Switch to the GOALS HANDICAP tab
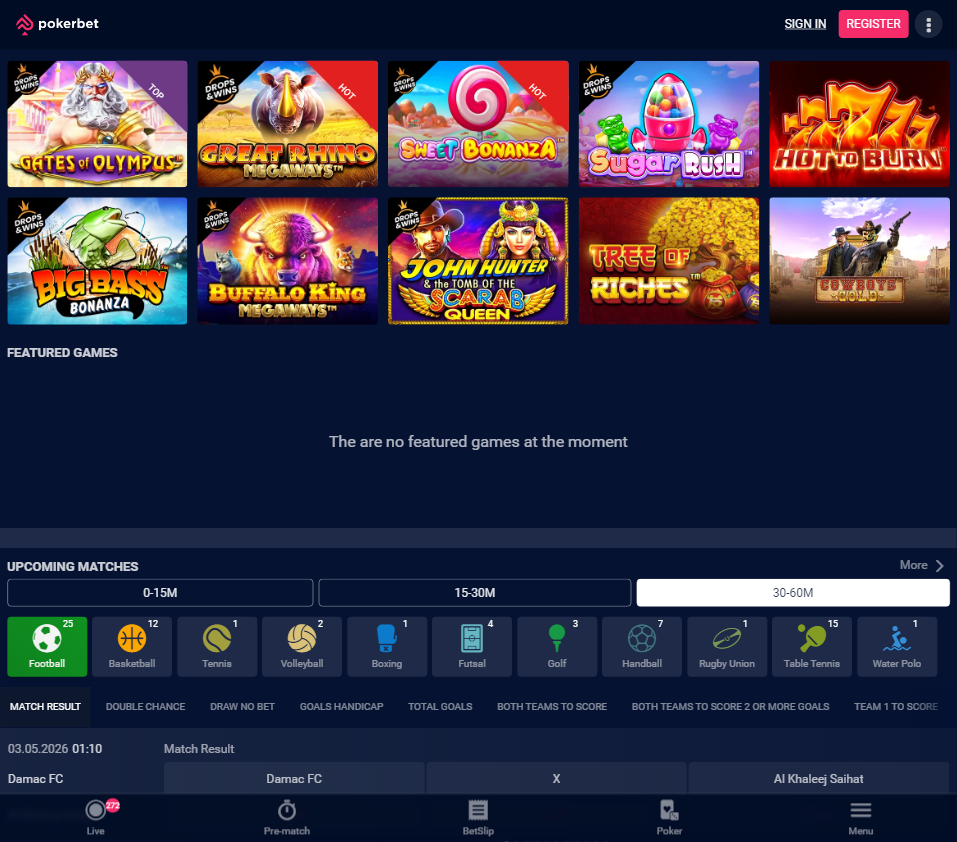The image size is (957, 842). [x=341, y=707]
